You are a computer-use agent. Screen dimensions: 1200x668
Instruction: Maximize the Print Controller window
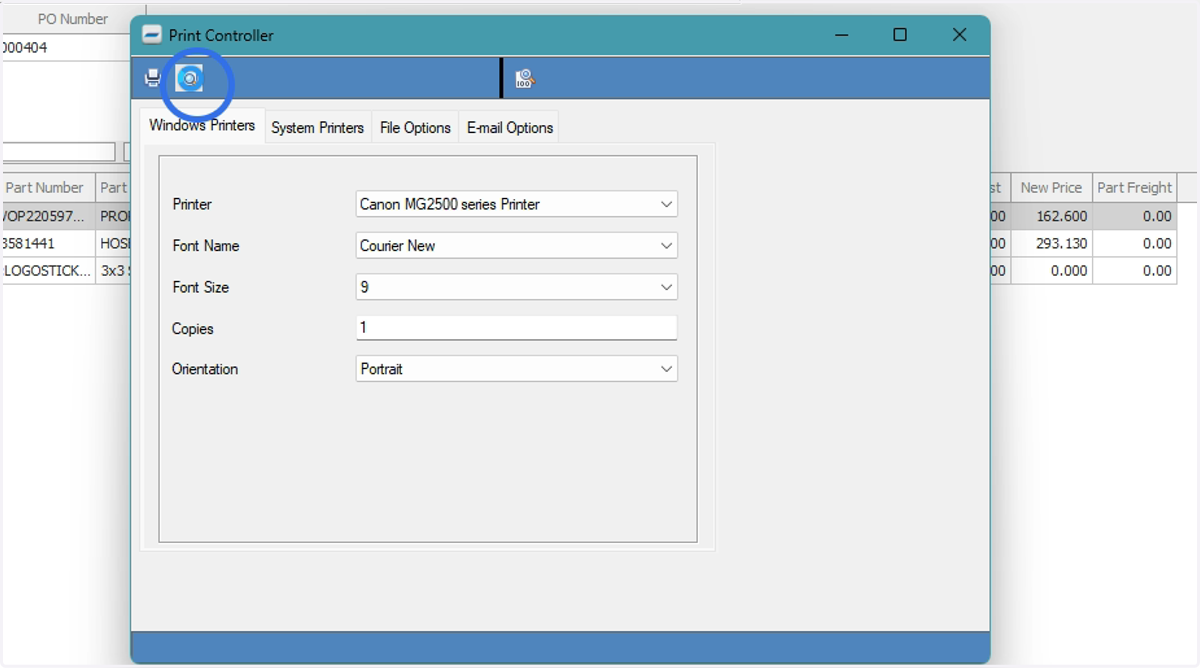point(900,35)
